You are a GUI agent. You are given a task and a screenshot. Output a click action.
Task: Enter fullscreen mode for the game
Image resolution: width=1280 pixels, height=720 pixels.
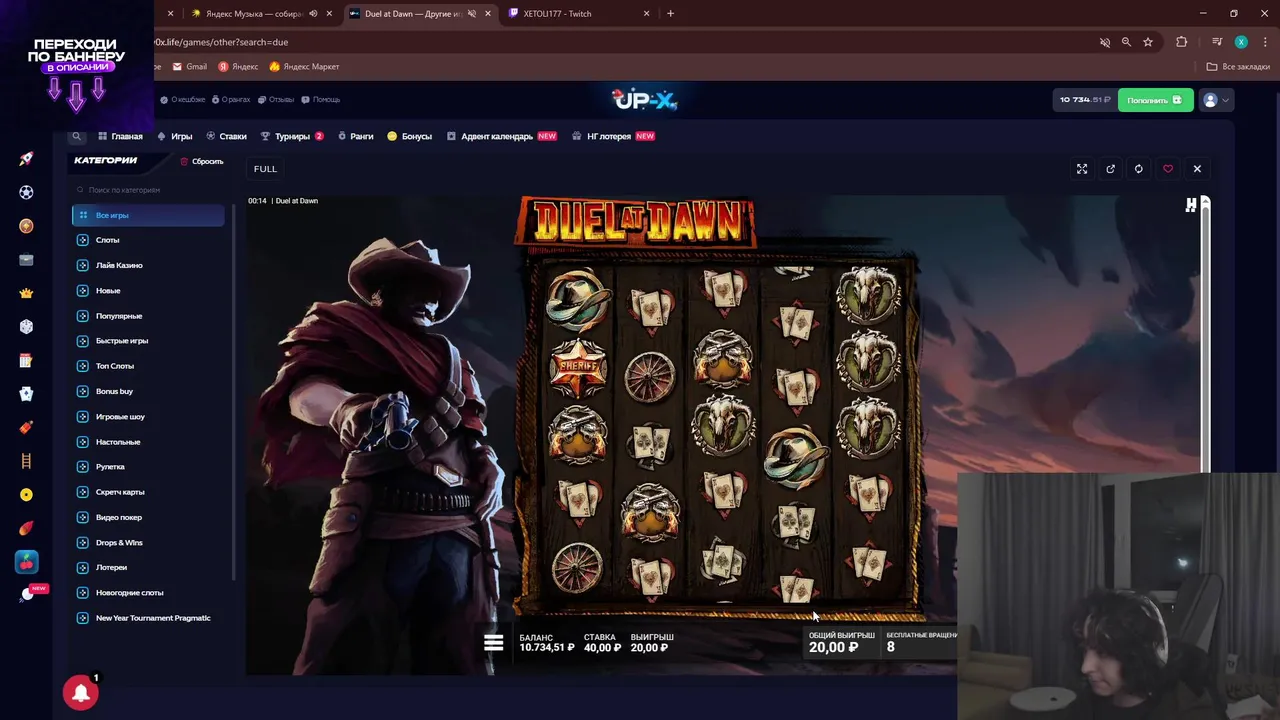tap(1082, 169)
